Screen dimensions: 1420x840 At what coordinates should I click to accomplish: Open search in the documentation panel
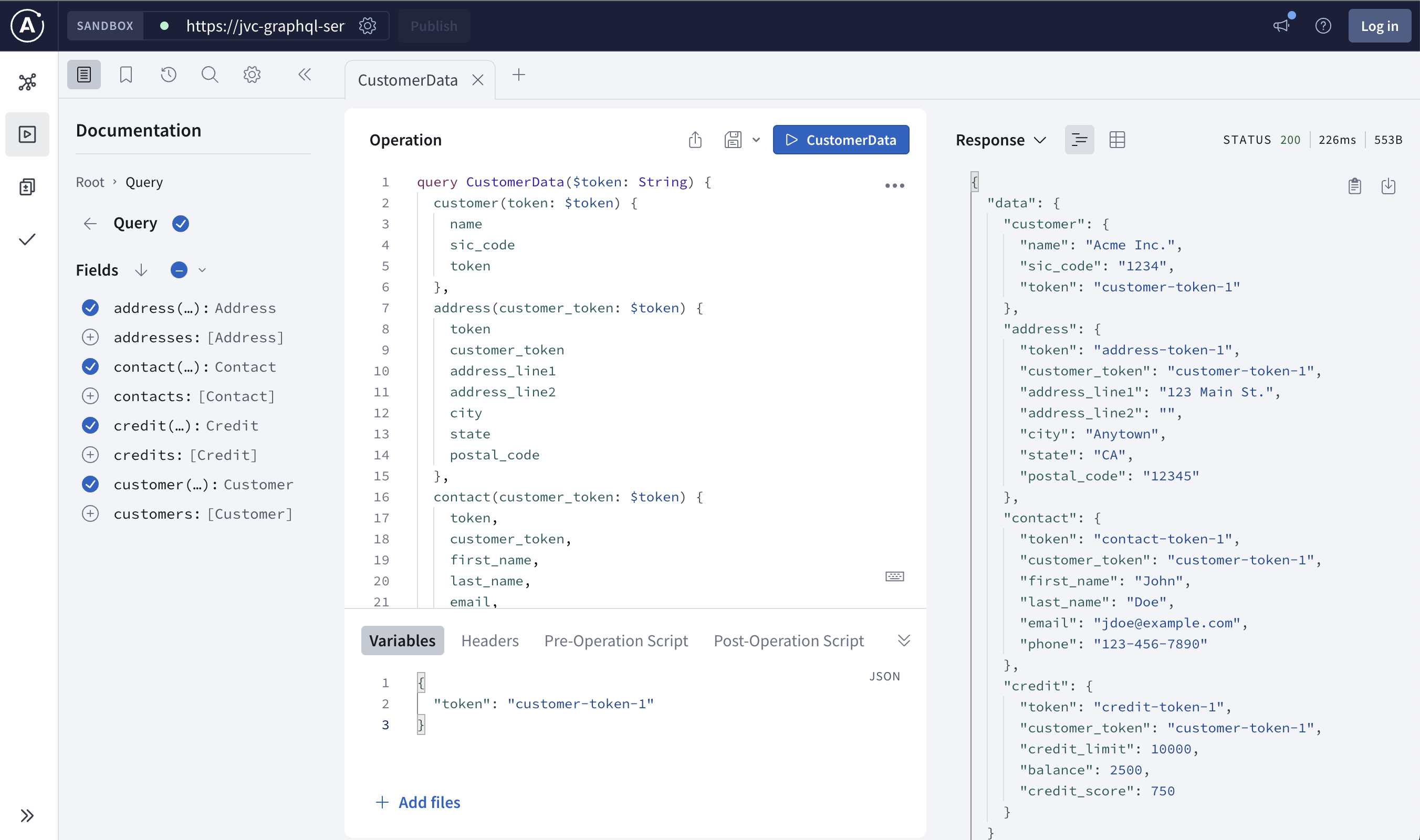pos(210,74)
